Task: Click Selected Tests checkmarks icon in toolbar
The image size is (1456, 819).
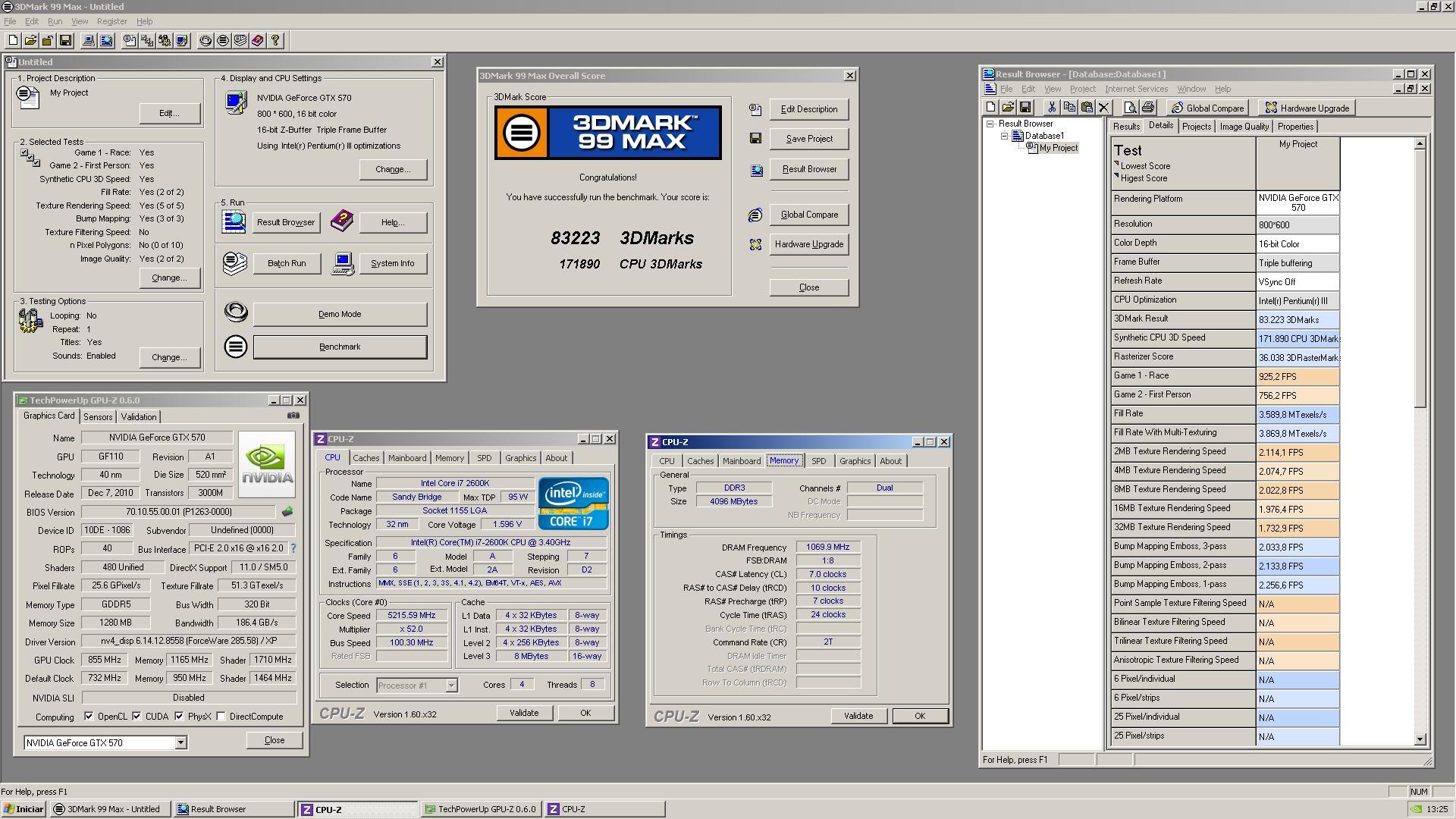Action: [x=147, y=41]
